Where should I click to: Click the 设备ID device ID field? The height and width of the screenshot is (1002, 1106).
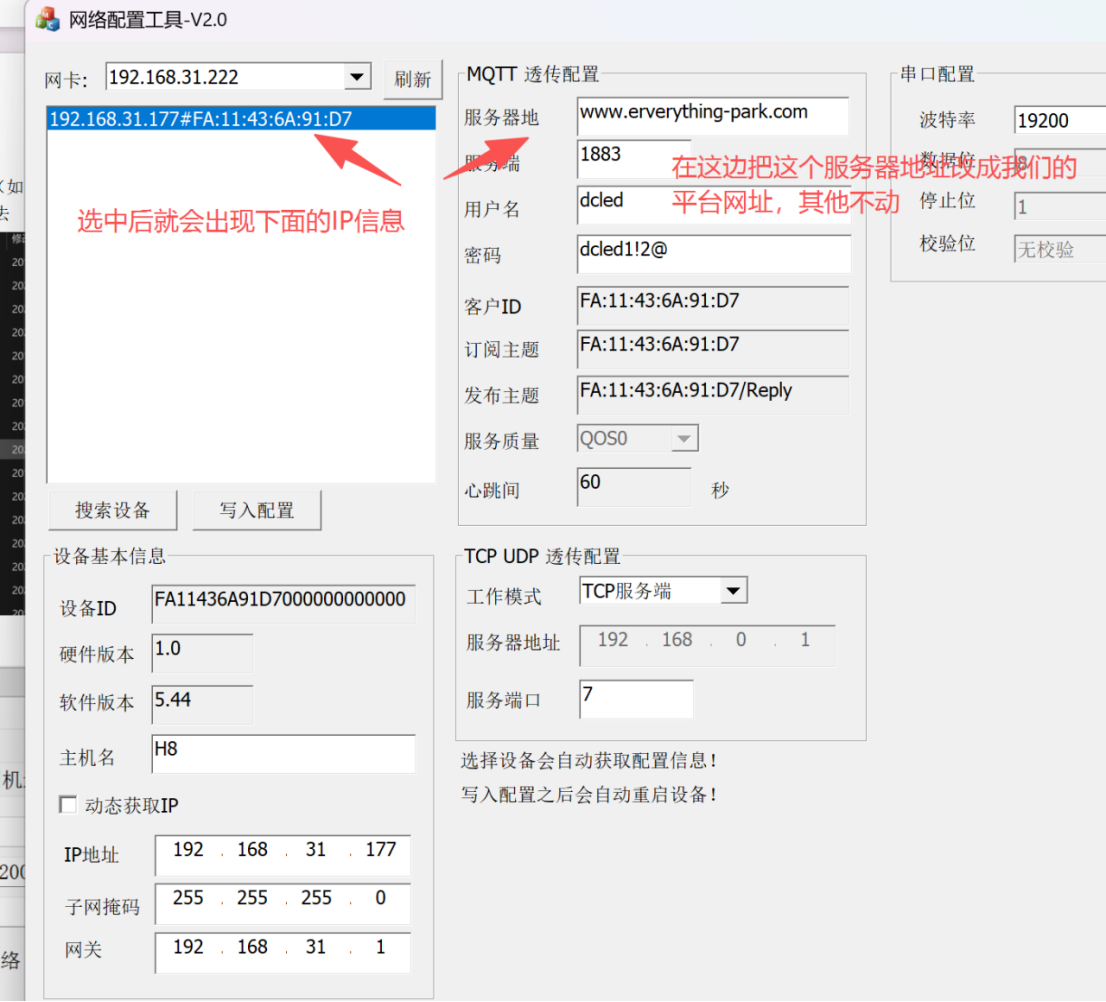283,604
